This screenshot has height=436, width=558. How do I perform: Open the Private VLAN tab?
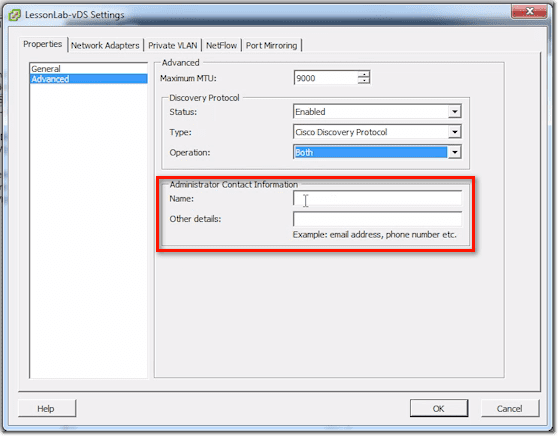pos(173,46)
